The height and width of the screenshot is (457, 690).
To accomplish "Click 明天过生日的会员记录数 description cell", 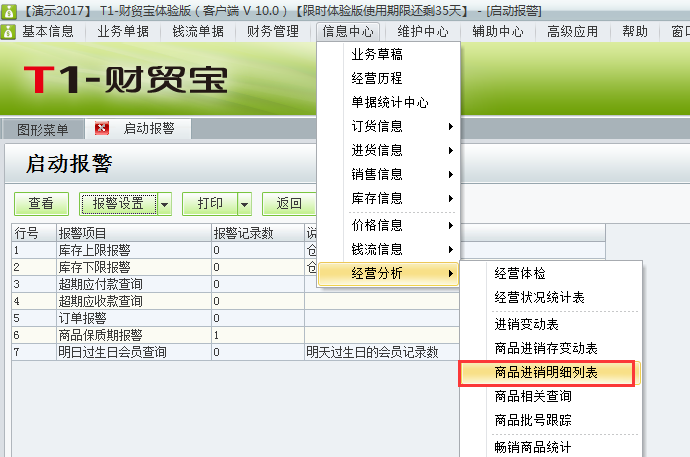I will click(x=382, y=352).
